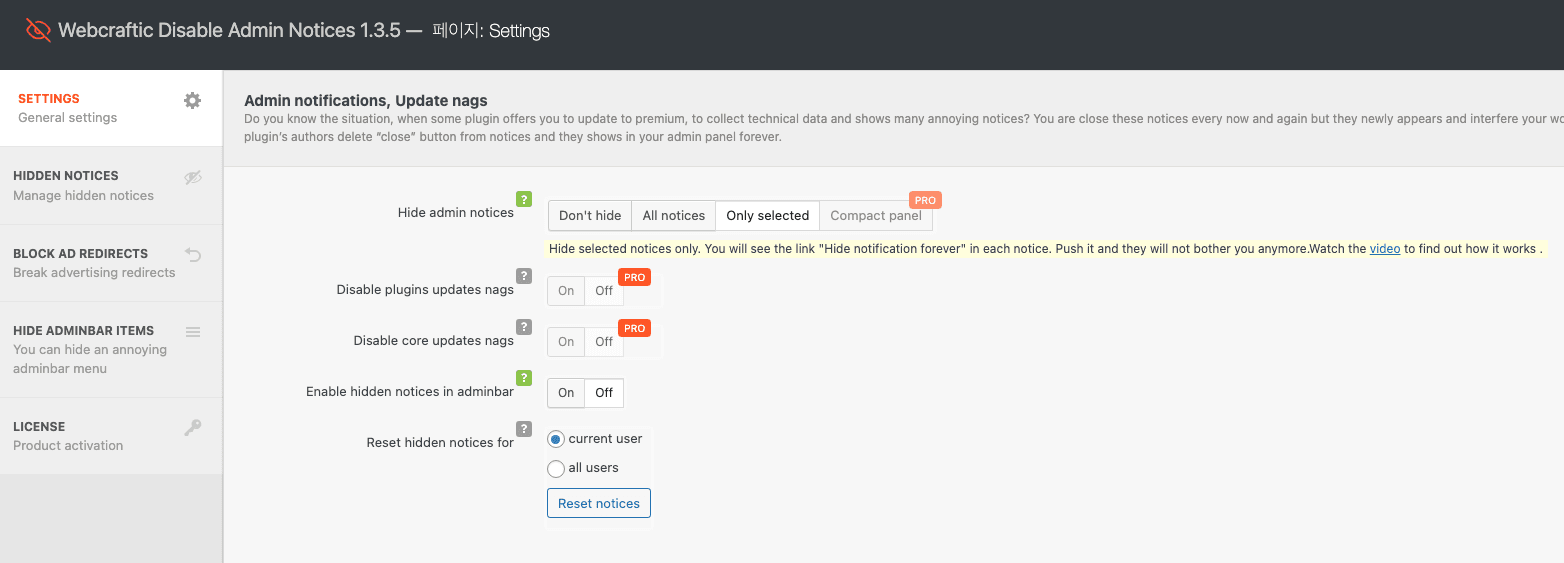The image size is (1564, 563).
Task: Click the Disable core updates nags label
Action: (x=434, y=340)
